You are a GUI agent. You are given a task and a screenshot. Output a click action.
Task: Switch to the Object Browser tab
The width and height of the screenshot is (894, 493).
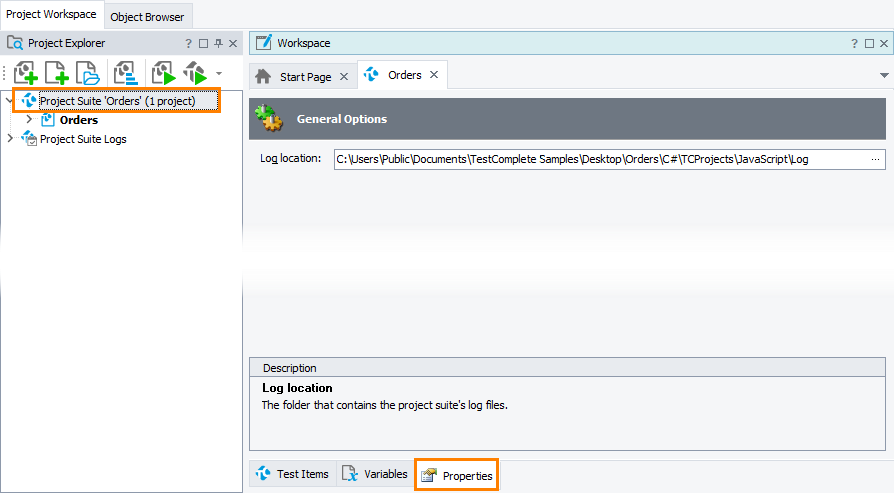(147, 17)
